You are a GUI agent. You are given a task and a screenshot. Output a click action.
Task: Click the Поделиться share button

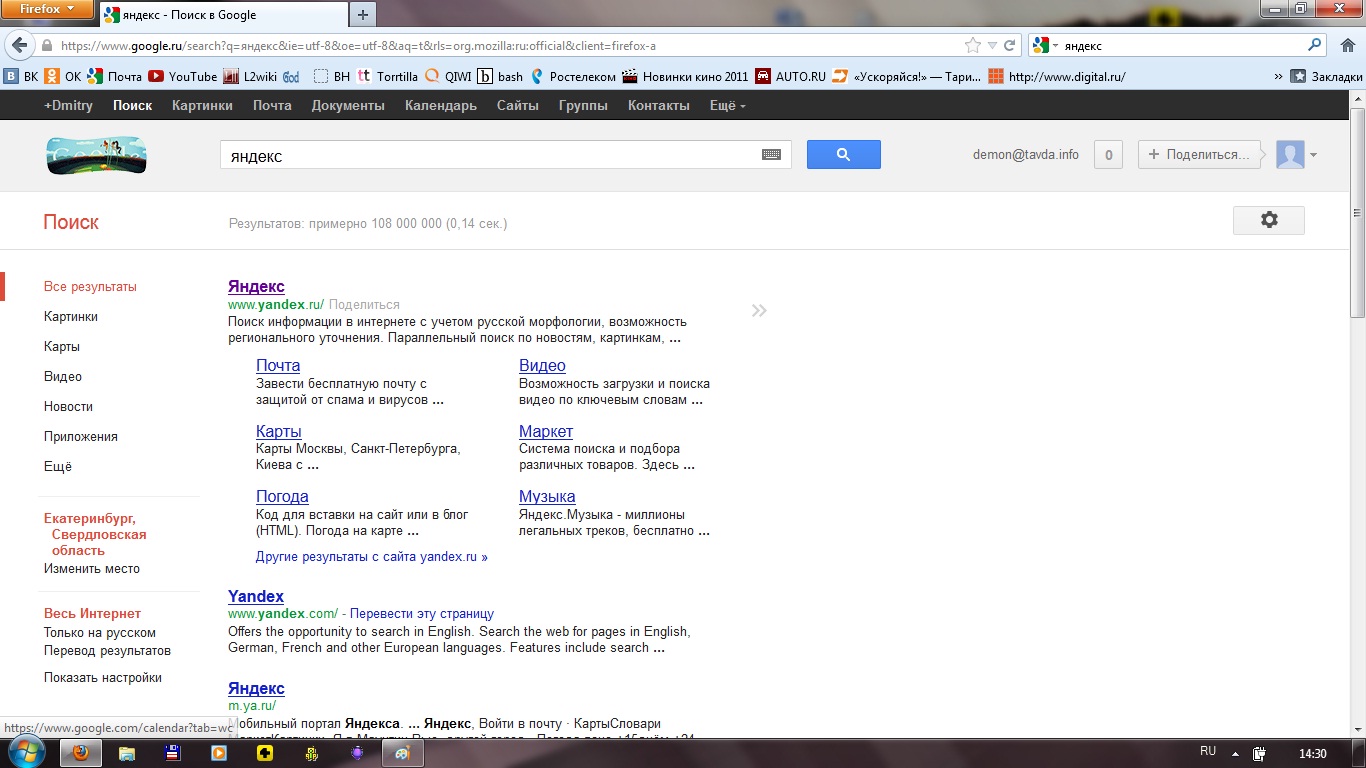click(1198, 155)
